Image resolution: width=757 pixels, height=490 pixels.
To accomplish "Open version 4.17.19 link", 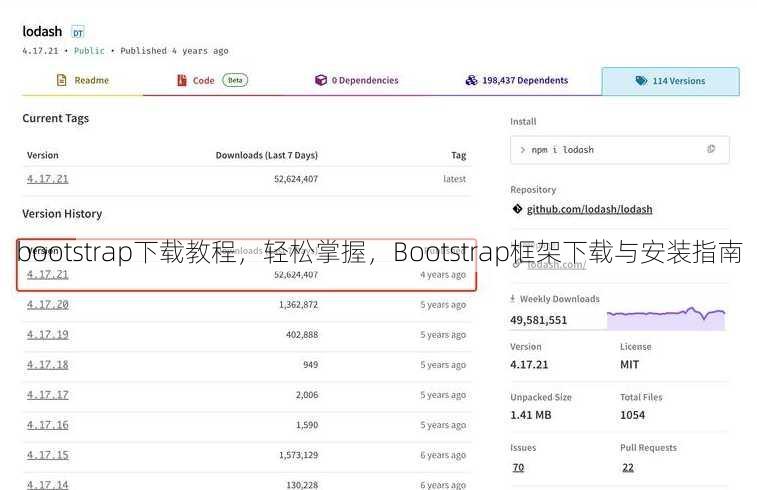I will tap(47, 334).
